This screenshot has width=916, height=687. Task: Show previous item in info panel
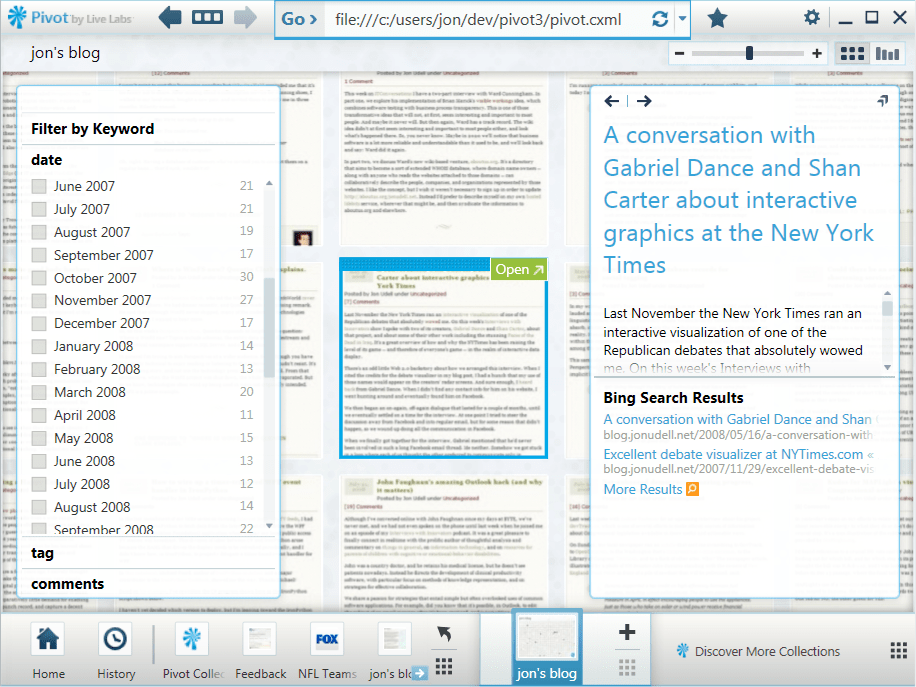click(x=612, y=101)
